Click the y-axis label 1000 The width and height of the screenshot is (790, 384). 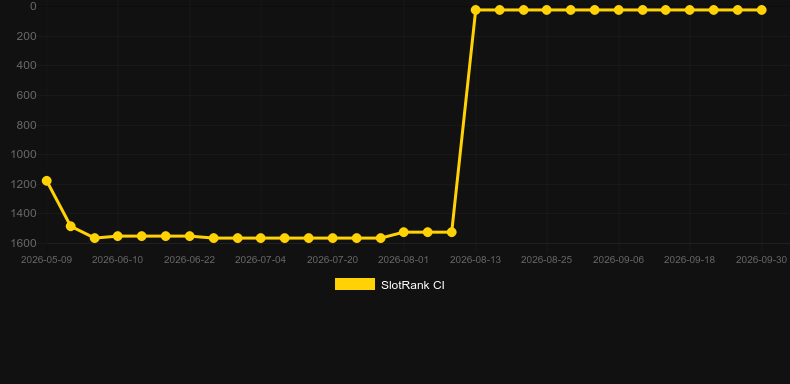[x=24, y=154]
